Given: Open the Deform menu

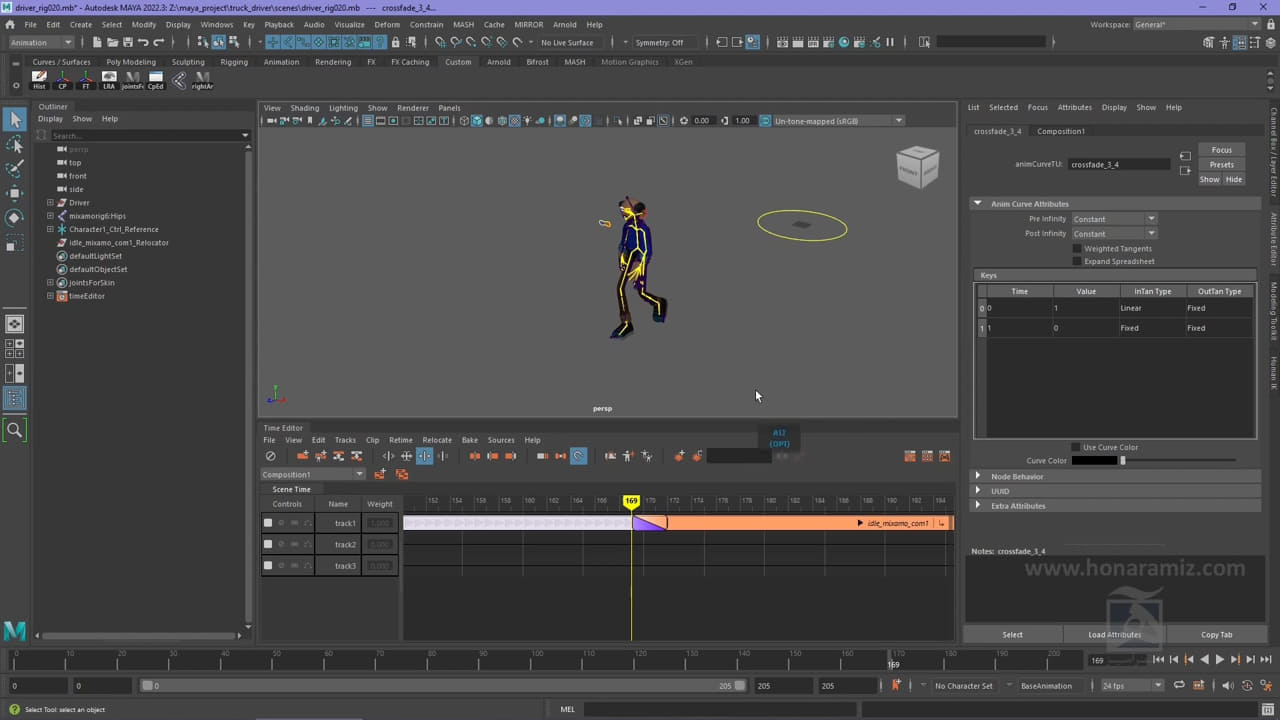Looking at the screenshot, I should [387, 24].
